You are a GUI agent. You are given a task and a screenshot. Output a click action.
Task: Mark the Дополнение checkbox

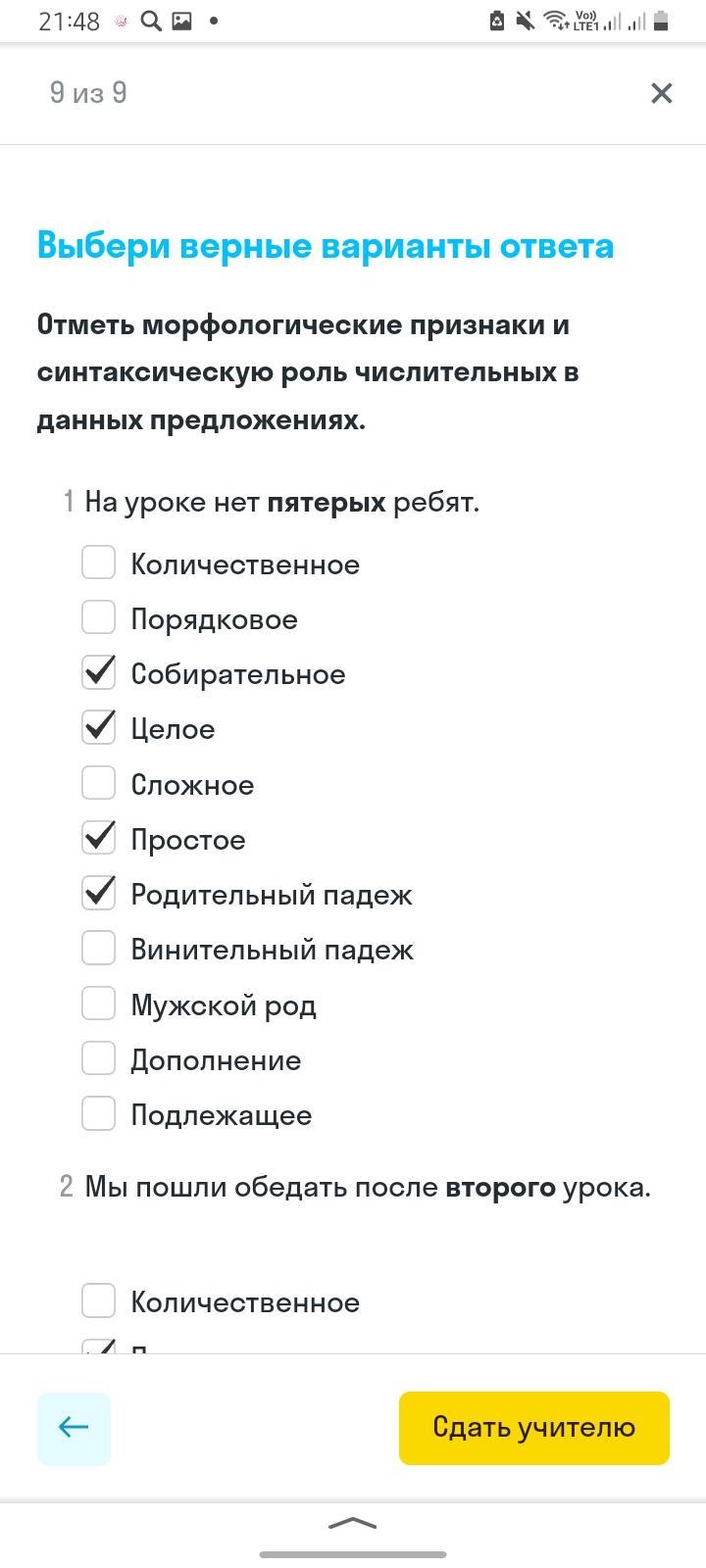click(98, 1059)
